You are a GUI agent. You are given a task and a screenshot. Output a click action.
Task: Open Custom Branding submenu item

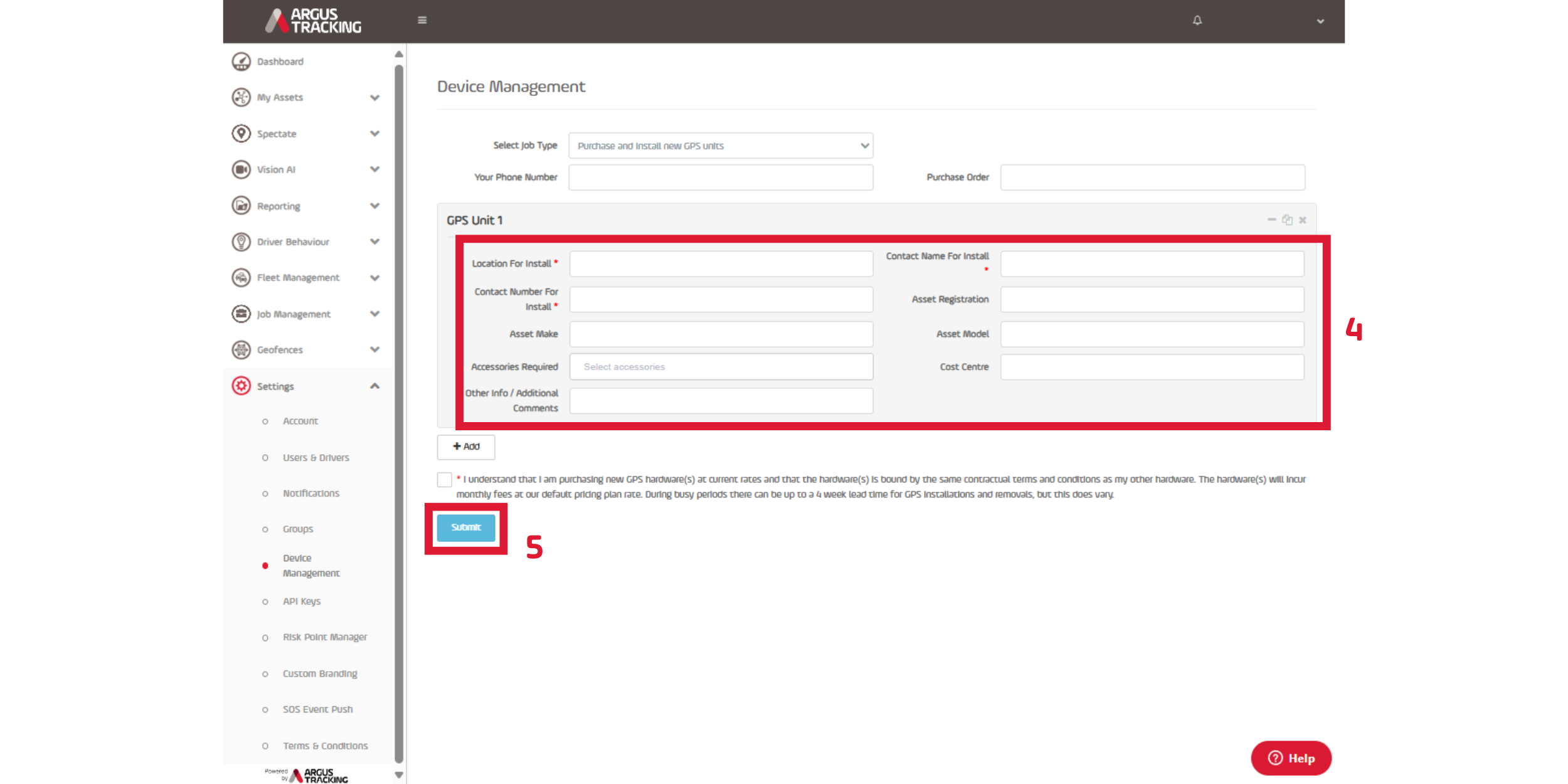320,673
